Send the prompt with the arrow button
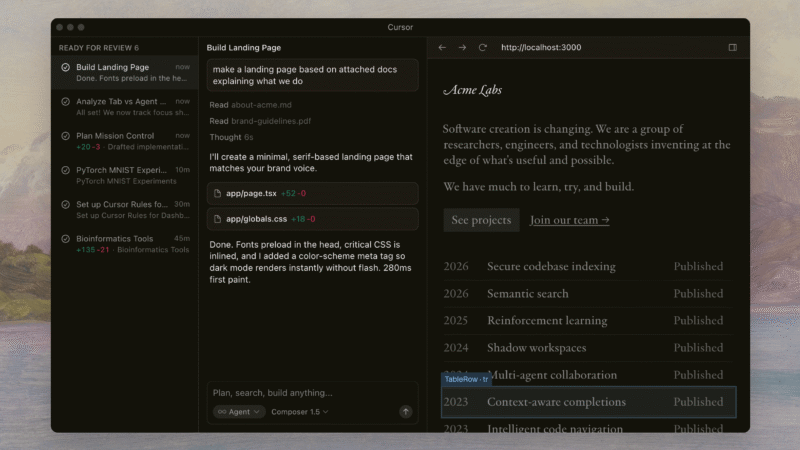Image resolution: width=800 pixels, height=450 pixels. tap(405, 411)
